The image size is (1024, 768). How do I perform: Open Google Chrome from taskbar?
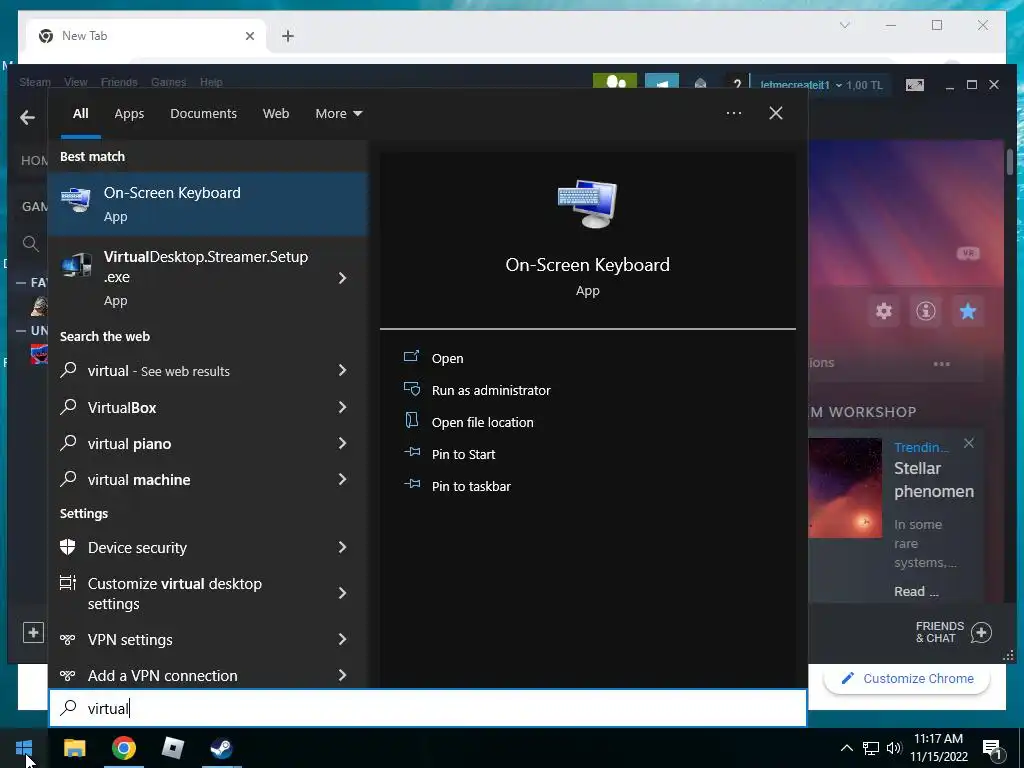(x=123, y=748)
